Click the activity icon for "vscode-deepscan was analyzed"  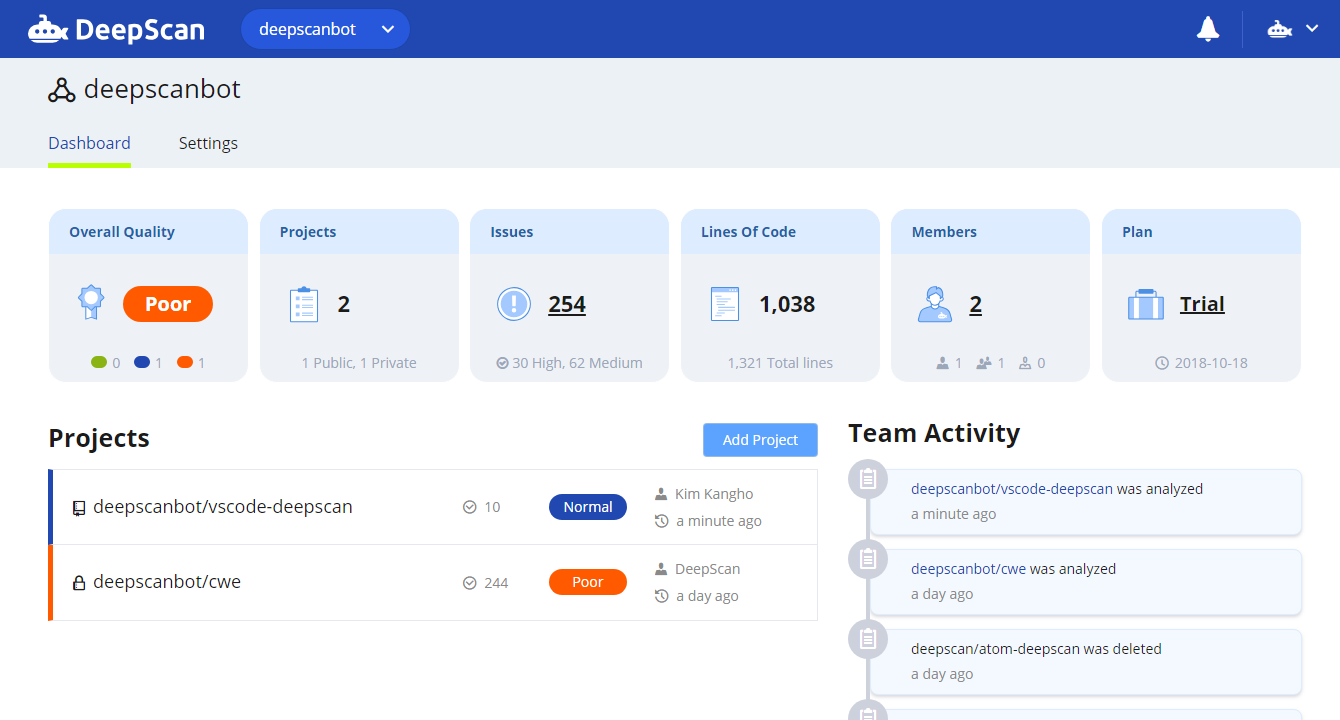[867, 479]
